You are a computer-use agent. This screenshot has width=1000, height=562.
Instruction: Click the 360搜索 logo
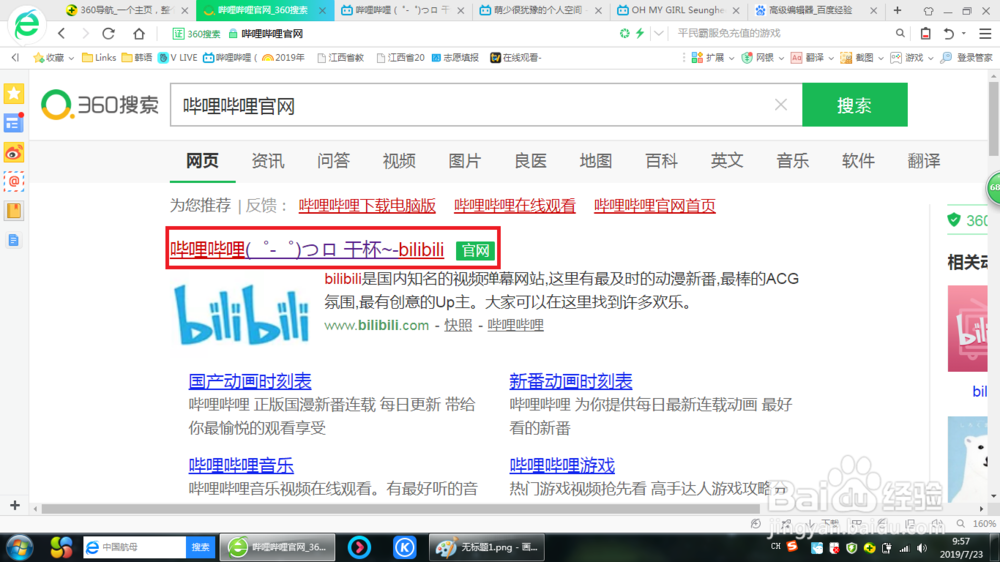pyautogui.click(x=100, y=105)
